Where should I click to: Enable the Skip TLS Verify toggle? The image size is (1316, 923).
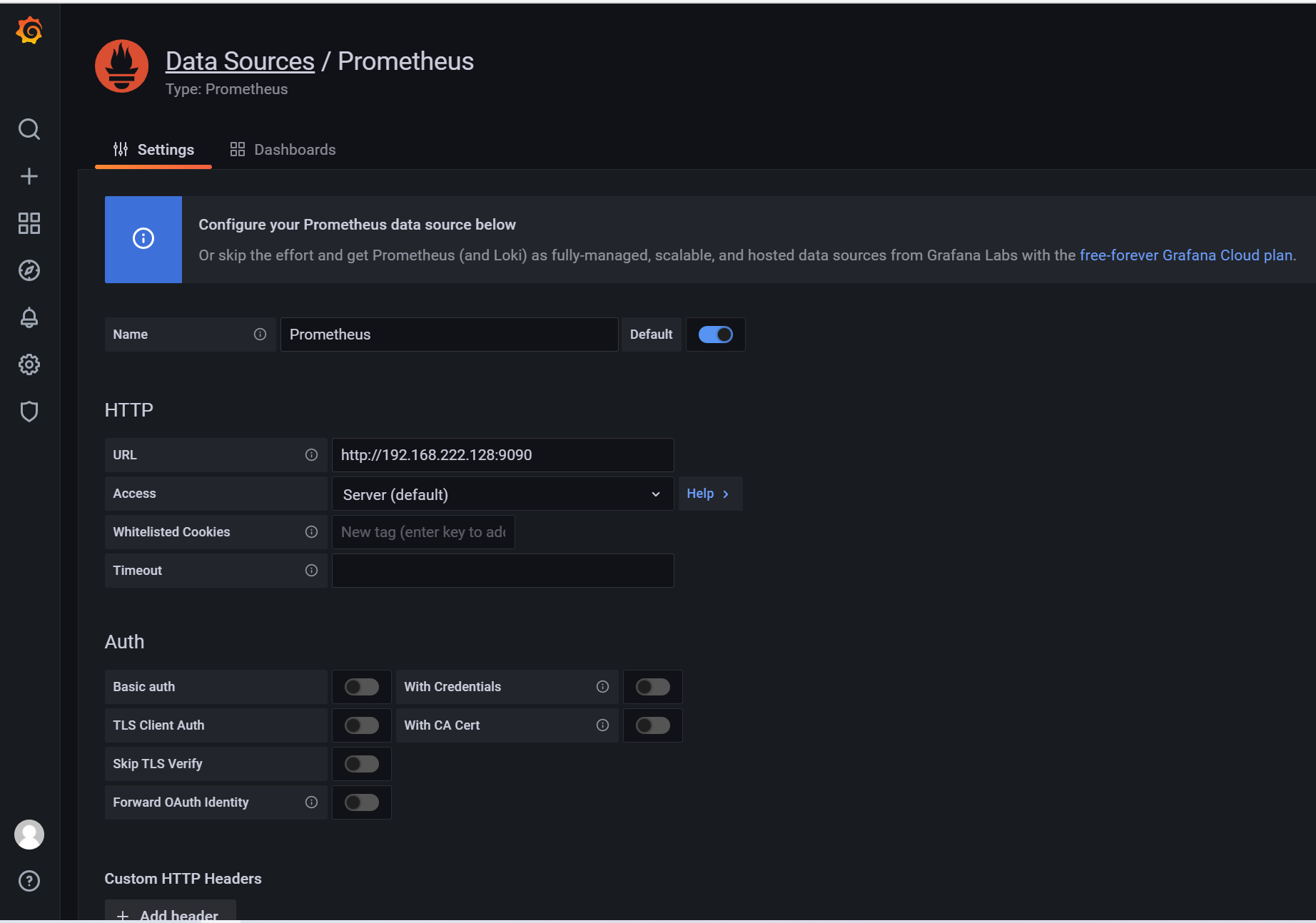pyautogui.click(x=362, y=764)
